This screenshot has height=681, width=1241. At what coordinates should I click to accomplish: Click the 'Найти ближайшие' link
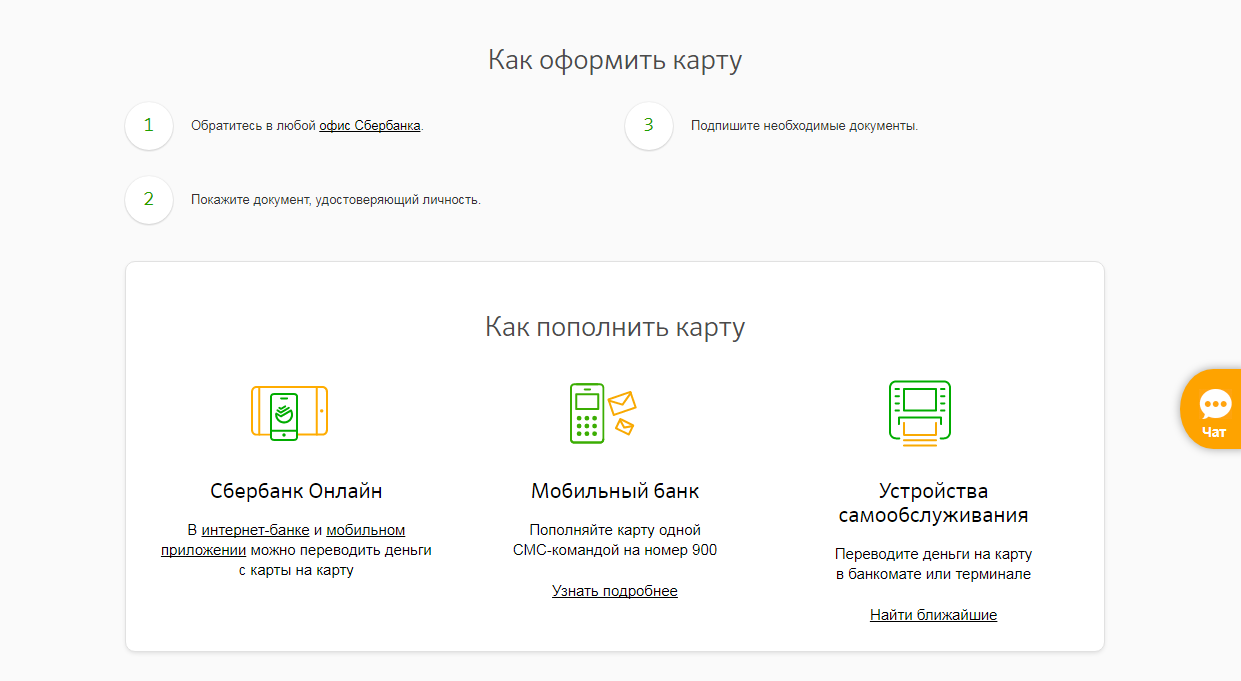pos(933,615)
